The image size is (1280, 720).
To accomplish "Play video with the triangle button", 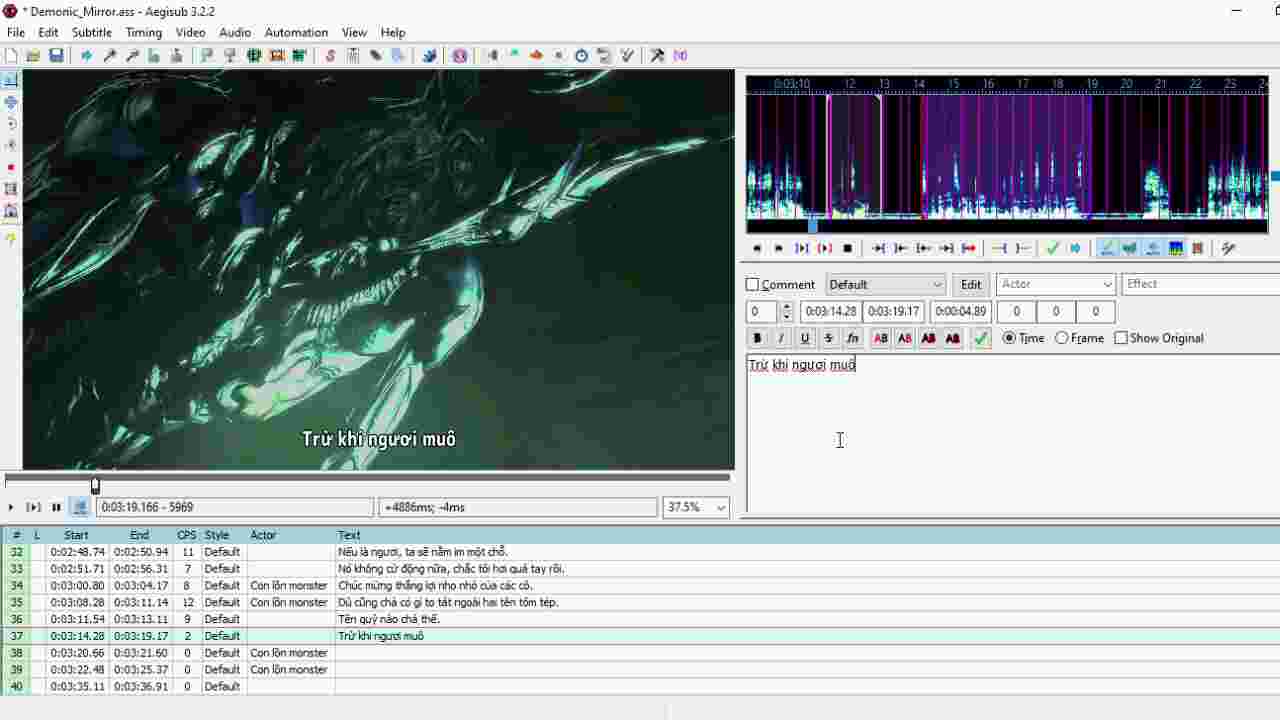I will point(11,508).
